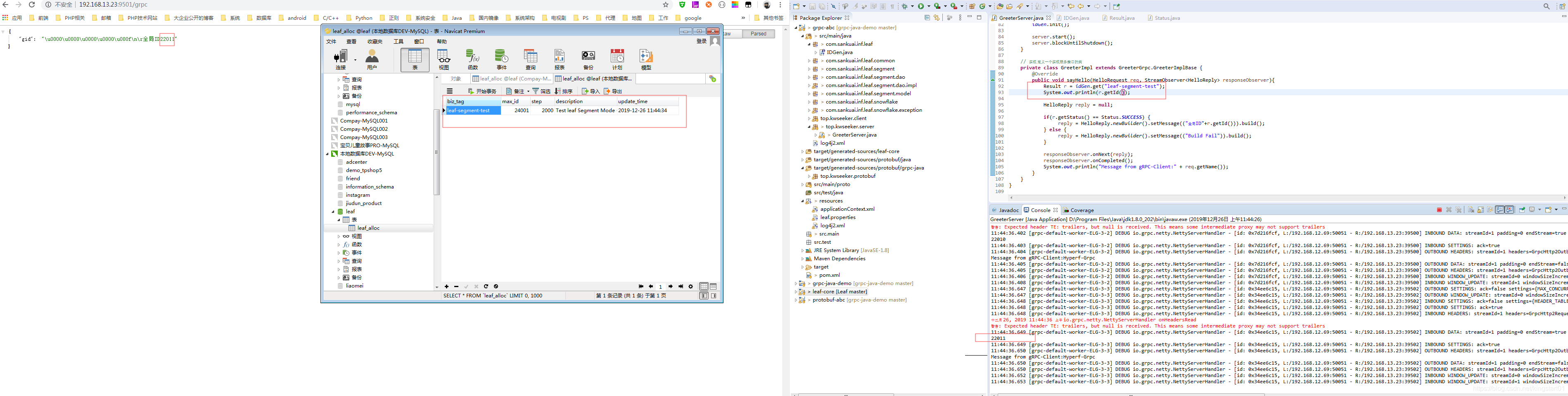
Task: Reload the Chrome page
Action: pos(32,5)
